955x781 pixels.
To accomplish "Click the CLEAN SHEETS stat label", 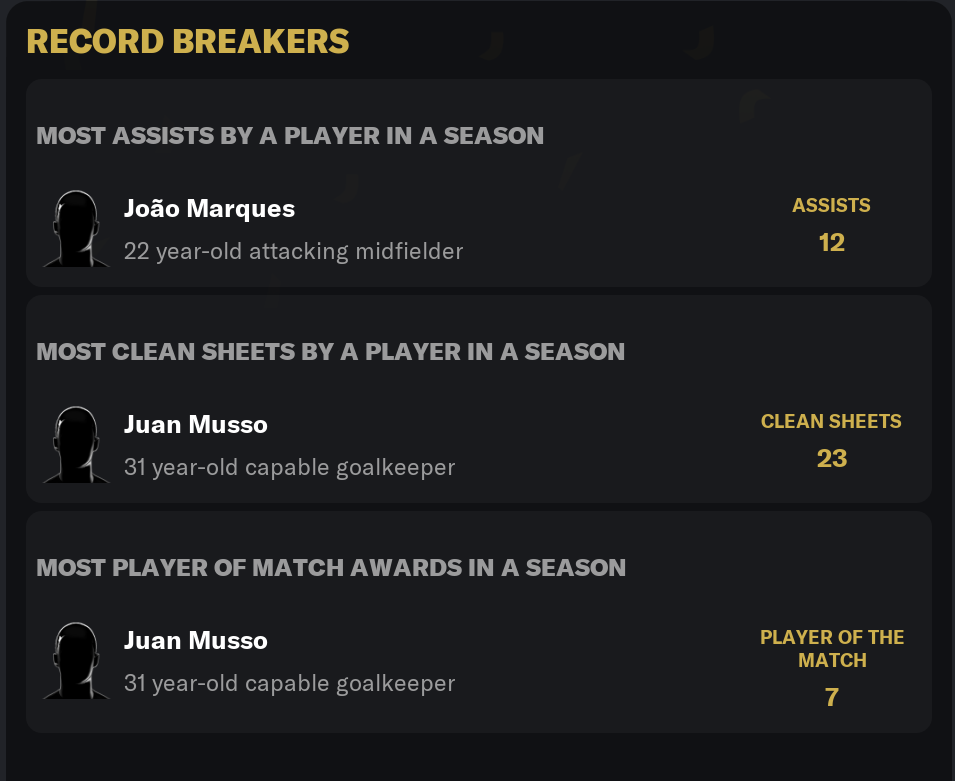I will [x=831, y=422].
